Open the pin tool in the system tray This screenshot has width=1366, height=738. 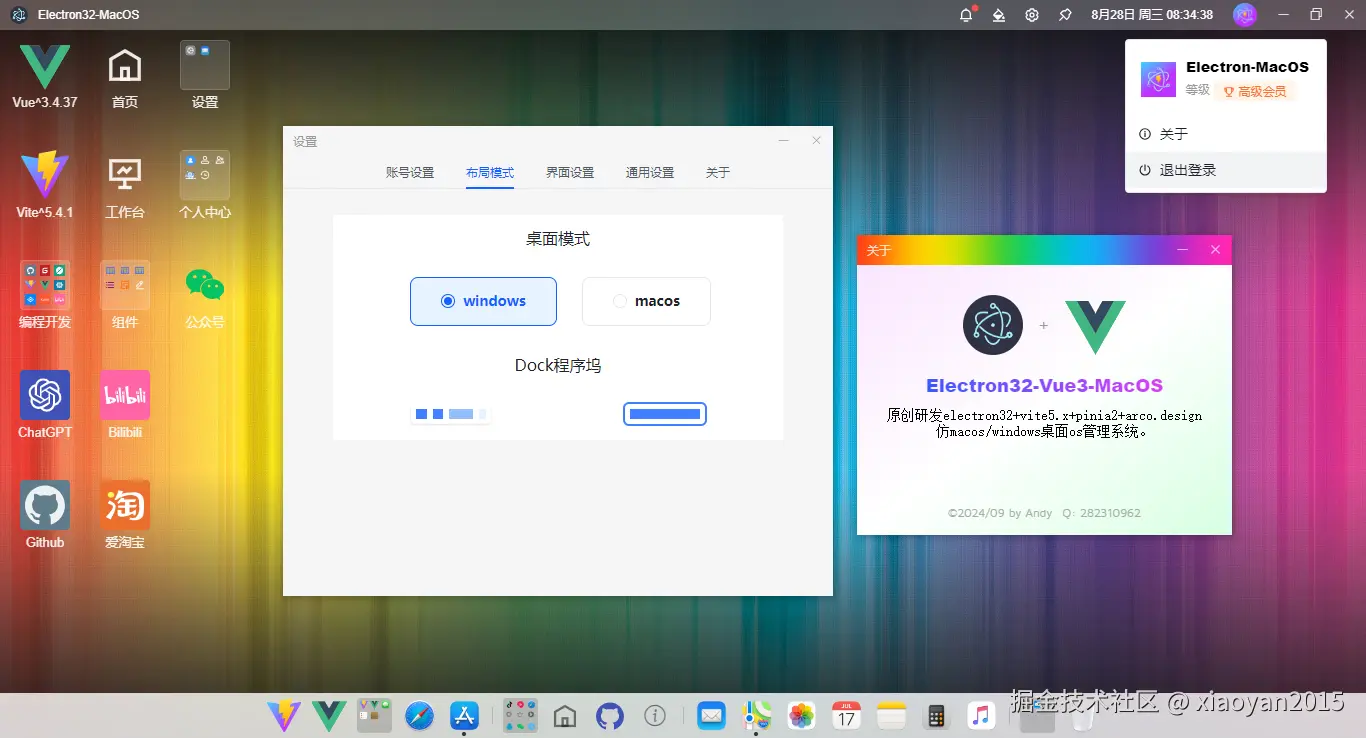(1067, 14)
